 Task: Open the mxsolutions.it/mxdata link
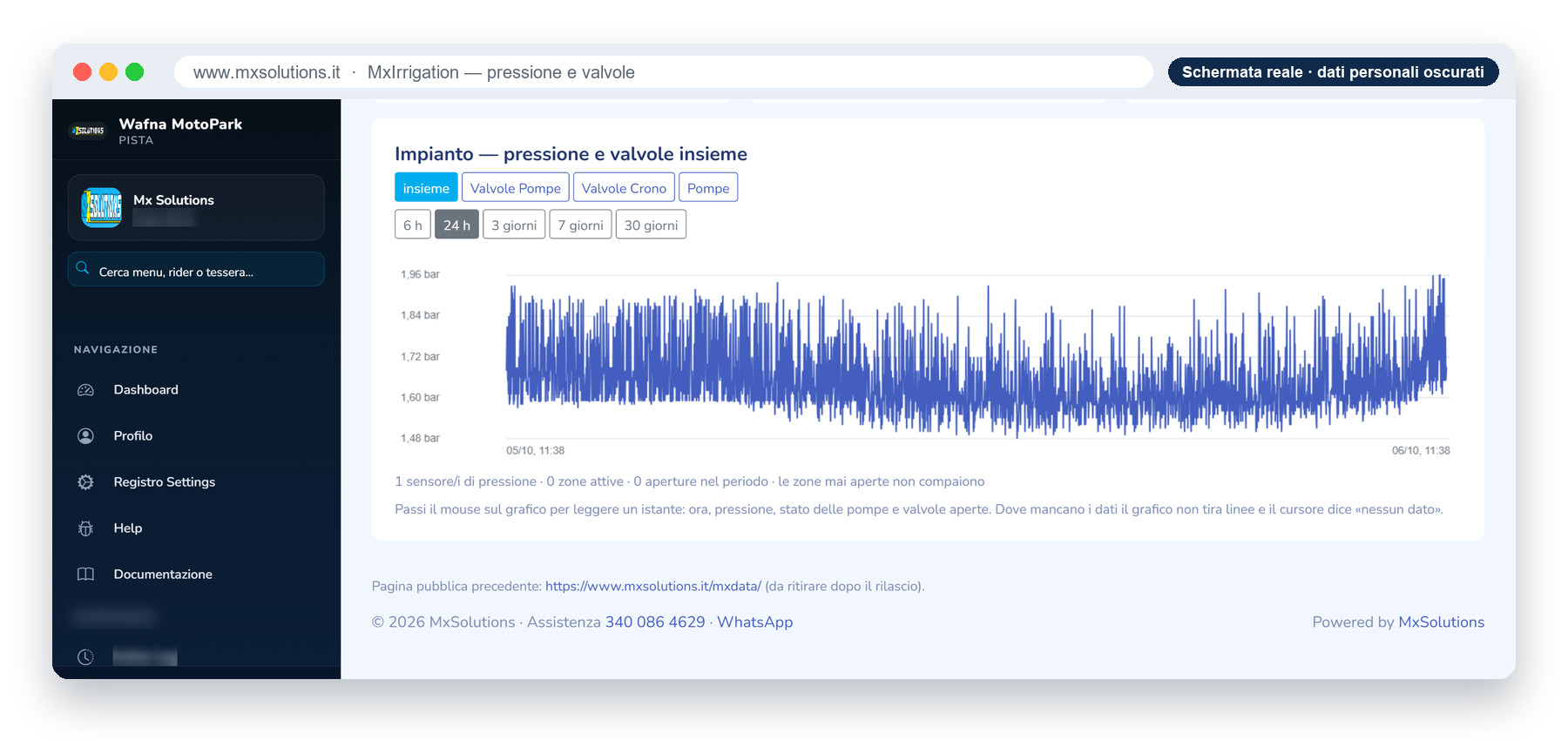[653, 586]
